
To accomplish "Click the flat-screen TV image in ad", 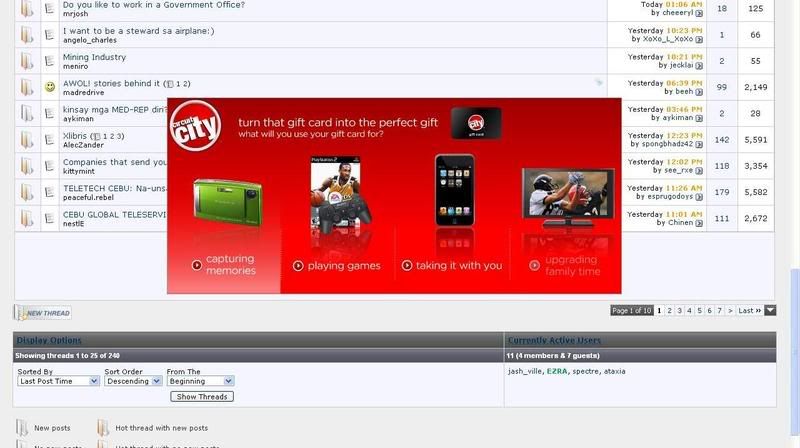I will click(x=568, y=198).
